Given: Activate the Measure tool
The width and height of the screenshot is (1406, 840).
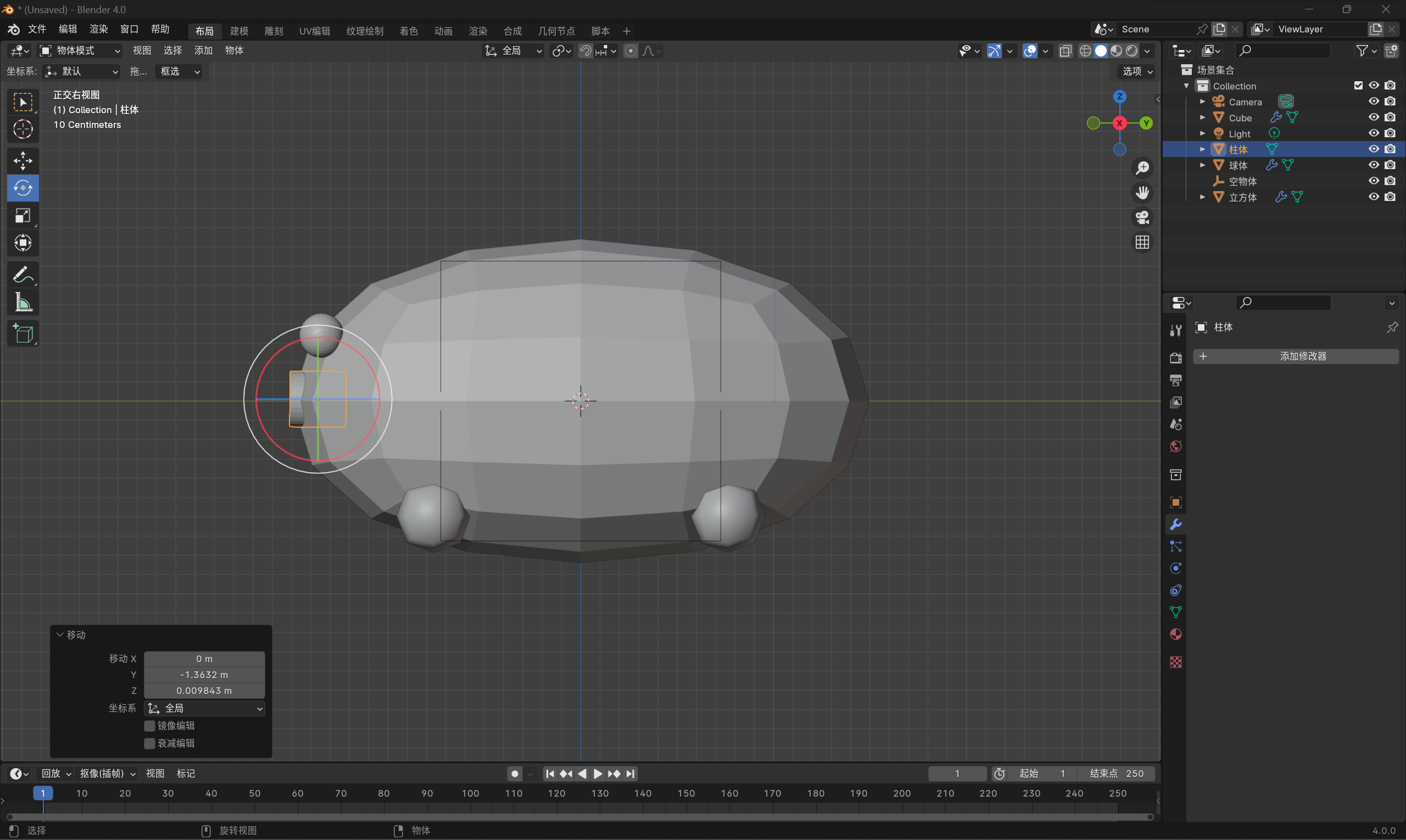Looking at the screenshot, I should [23, 303].
